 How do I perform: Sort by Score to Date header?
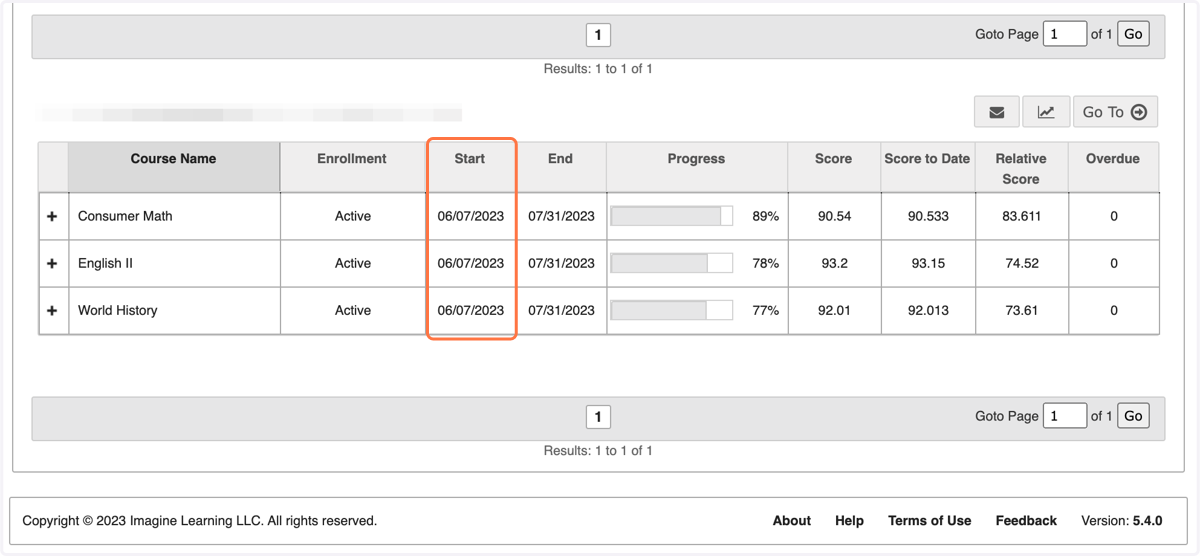[927, 167]
